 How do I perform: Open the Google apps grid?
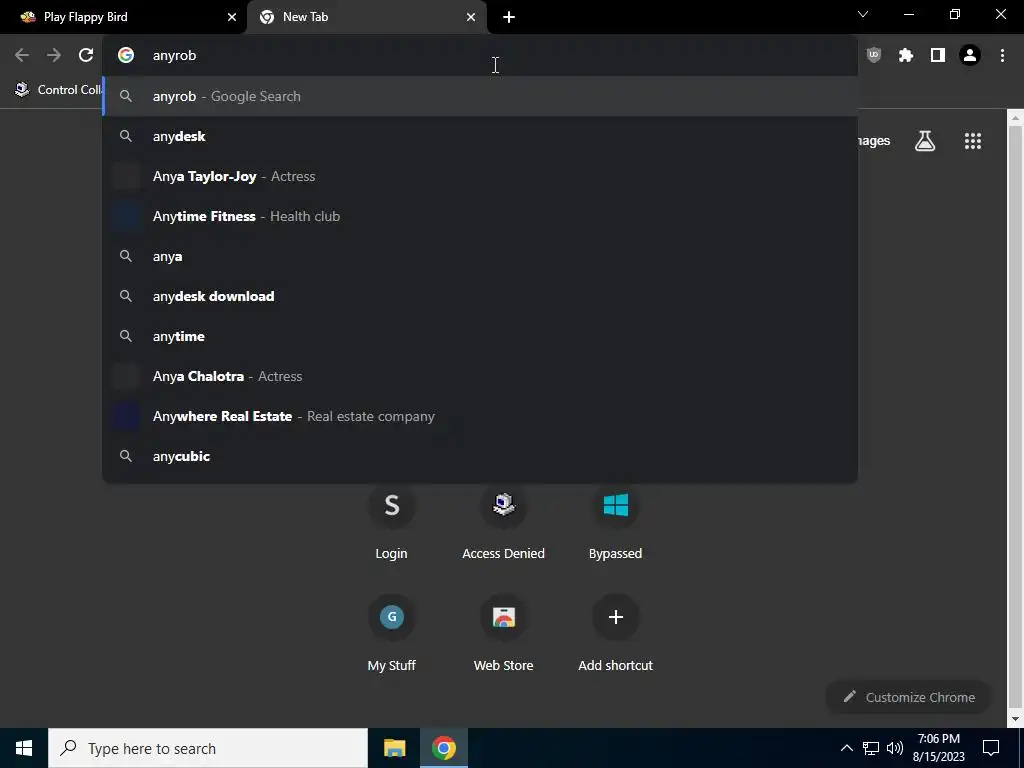coord(973,141)
